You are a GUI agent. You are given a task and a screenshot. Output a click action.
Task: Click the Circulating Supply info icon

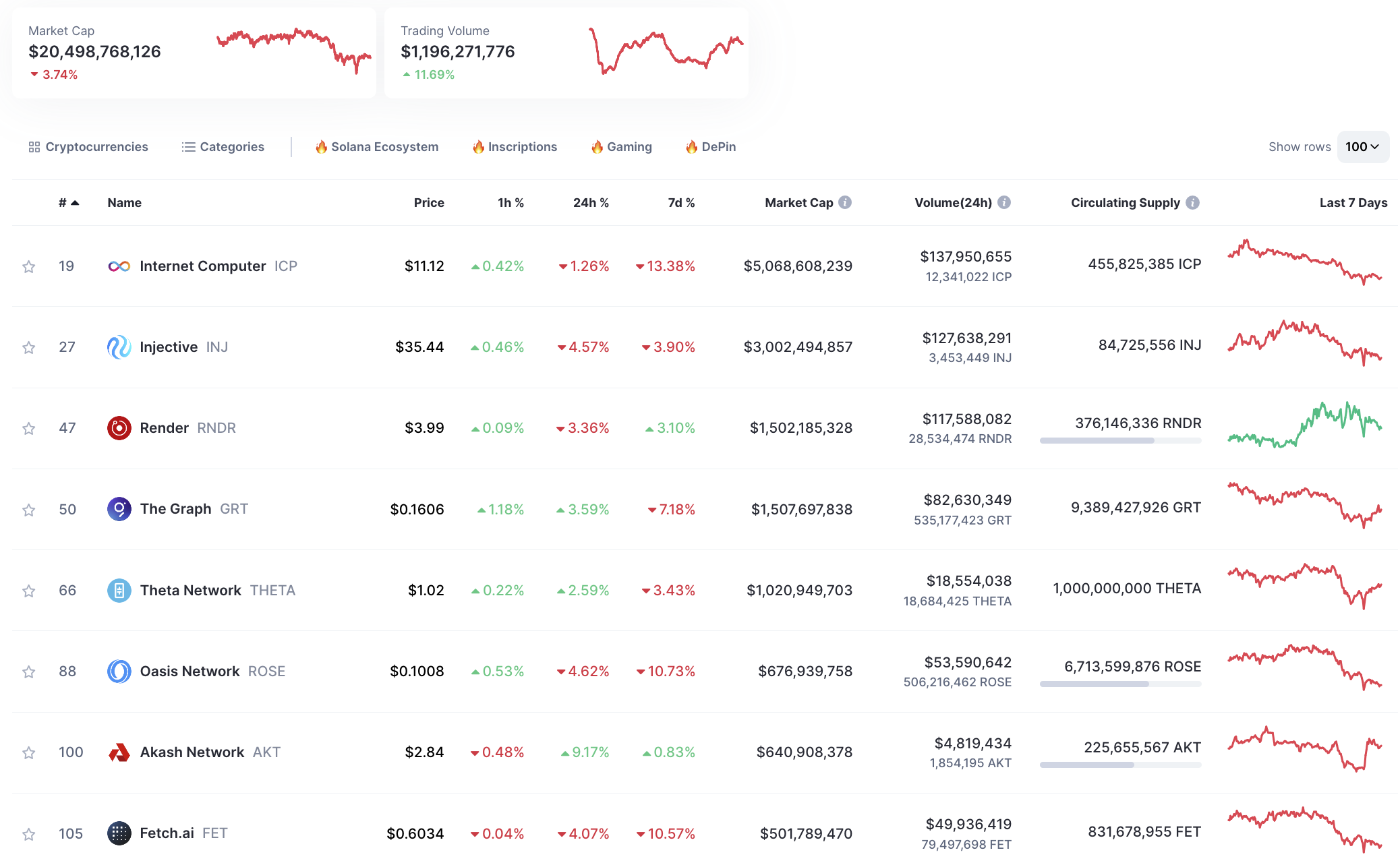(1192, 202)
